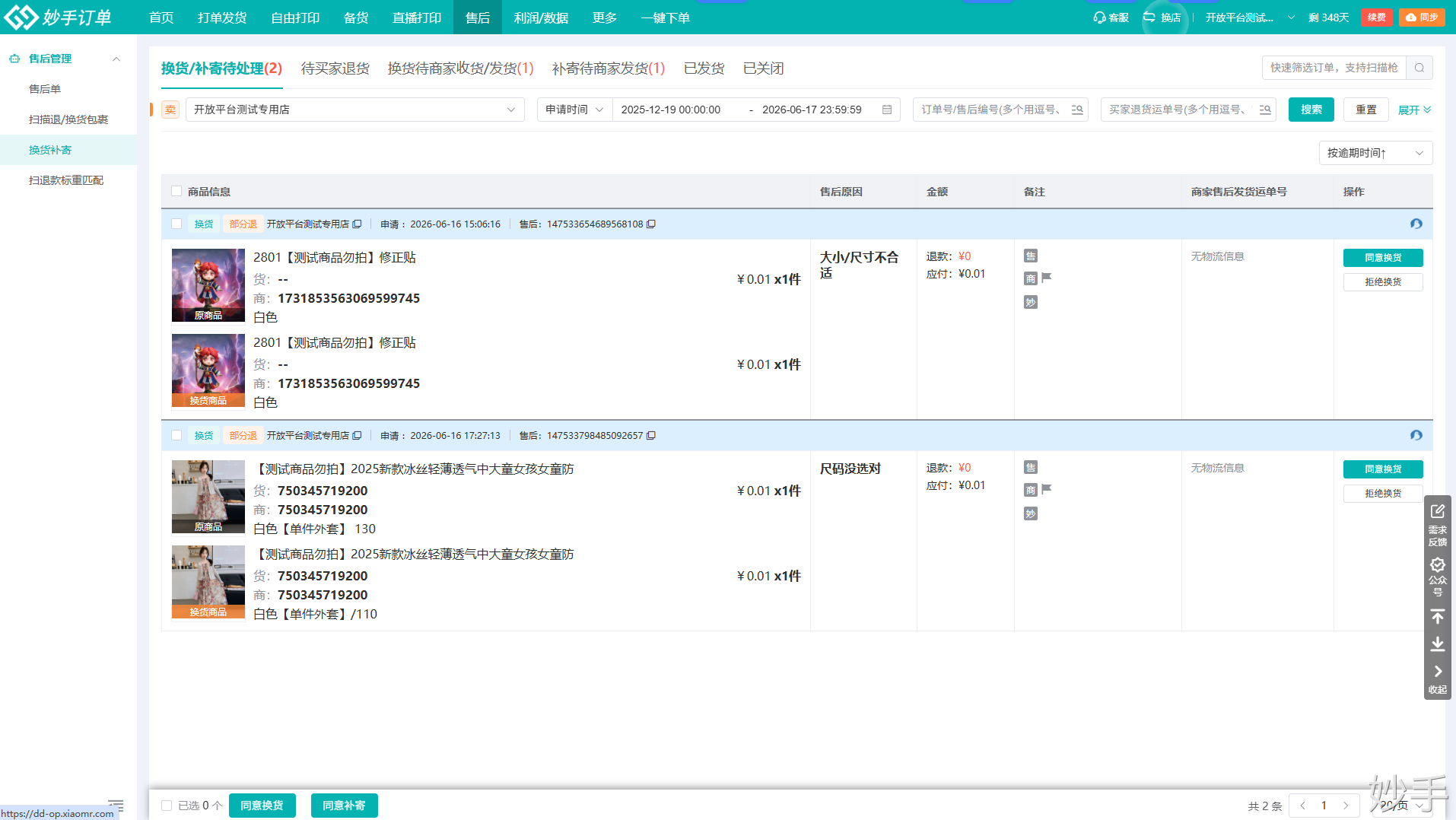Copy the after-sales number 147533654689568108
This screenshot has width=1456, height=820.
(x=651, y=224)
